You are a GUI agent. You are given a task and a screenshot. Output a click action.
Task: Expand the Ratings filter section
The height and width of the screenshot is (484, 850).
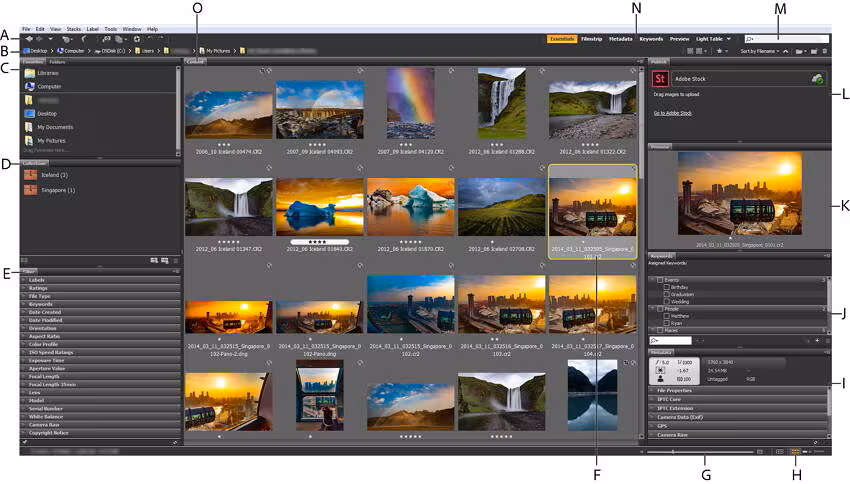click(x=100, y=288)
